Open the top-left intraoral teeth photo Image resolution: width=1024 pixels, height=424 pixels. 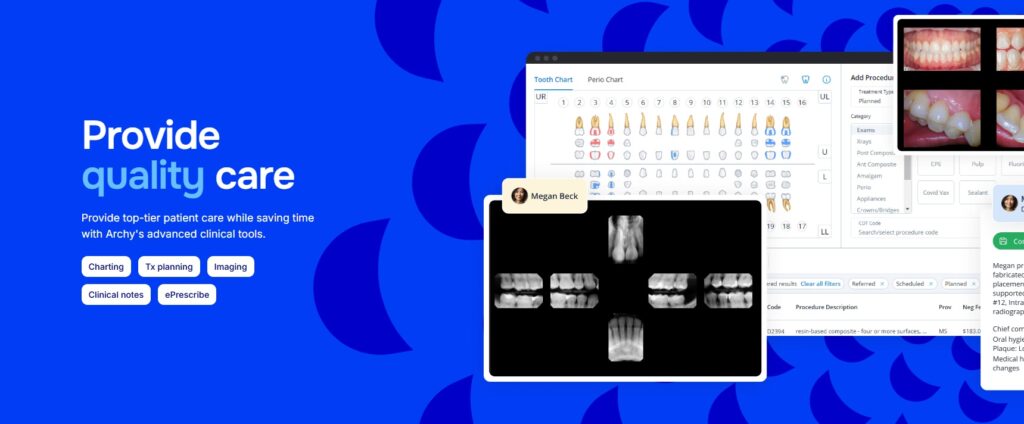(x=942, y=49)
